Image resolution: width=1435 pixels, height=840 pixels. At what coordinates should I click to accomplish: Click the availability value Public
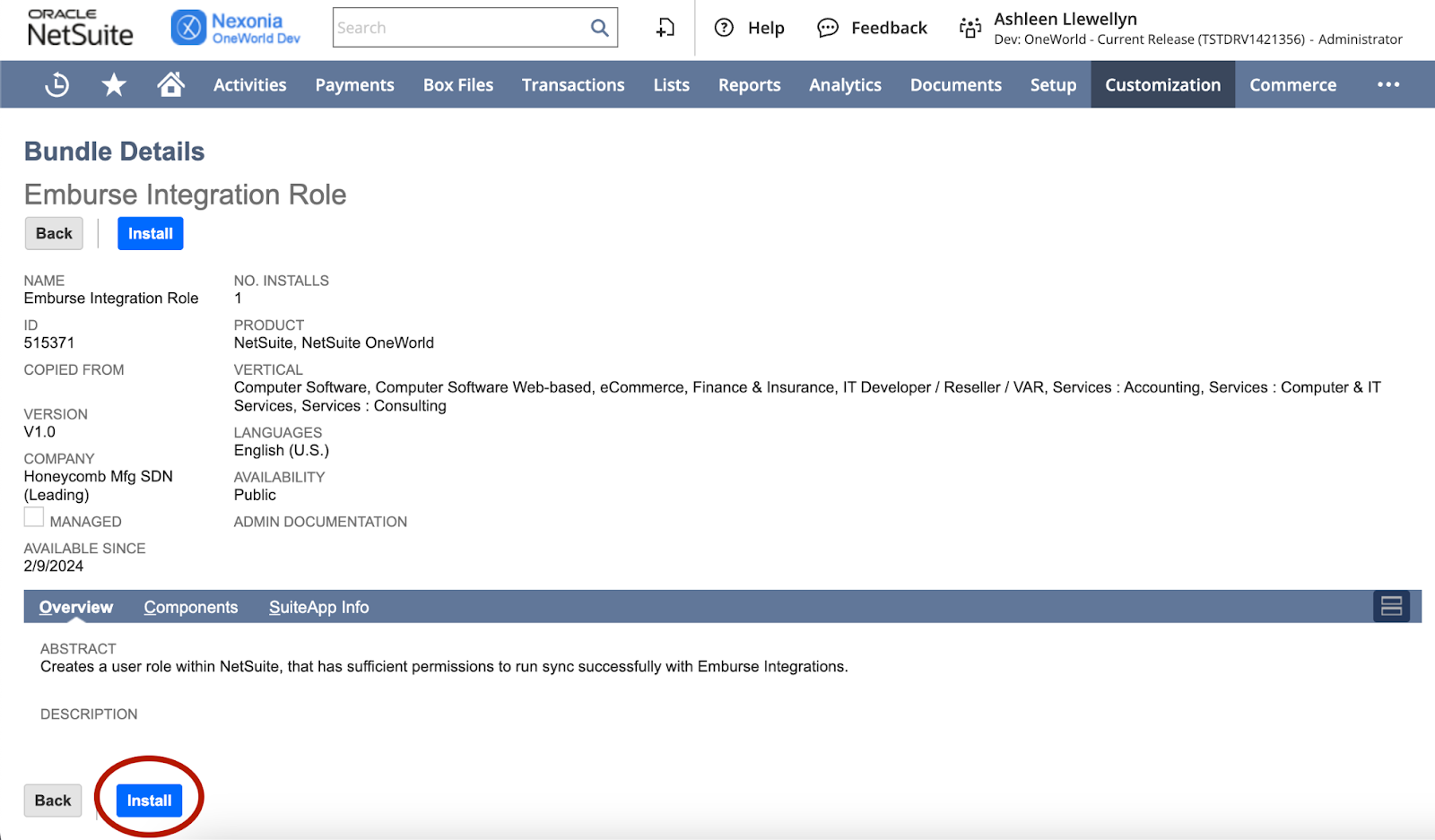click(x=255, y=495)
